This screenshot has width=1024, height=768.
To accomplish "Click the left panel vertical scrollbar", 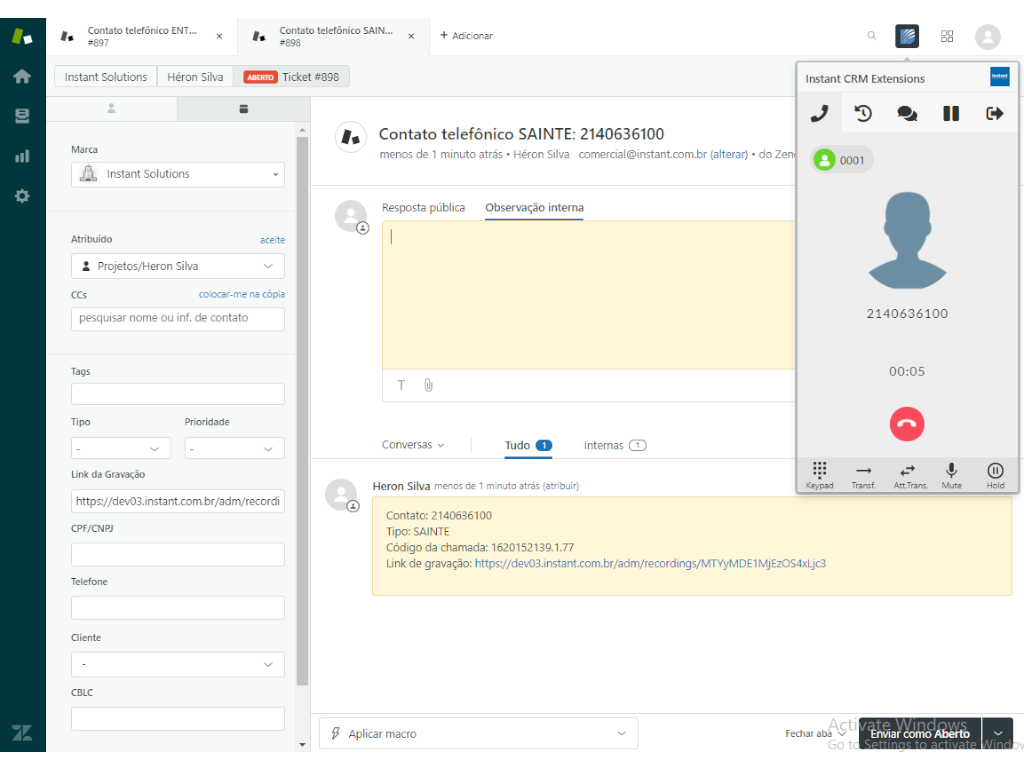I will [x=302, y=400].
